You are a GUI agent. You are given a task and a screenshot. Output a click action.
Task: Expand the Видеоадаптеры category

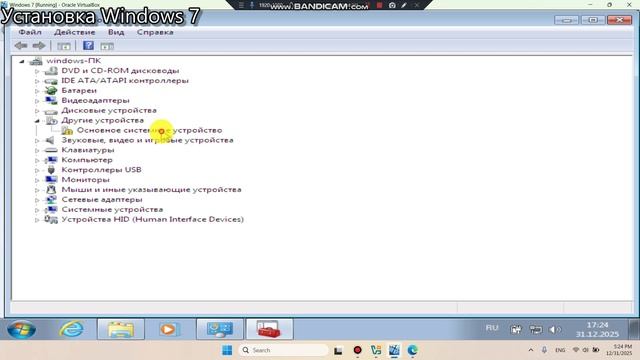click(37, 101)
